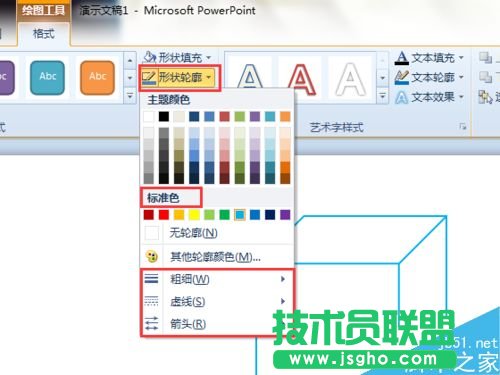Click the color palette icon beside 其他轮廓颜色
500x375 pixels.
tap(152, 256)
